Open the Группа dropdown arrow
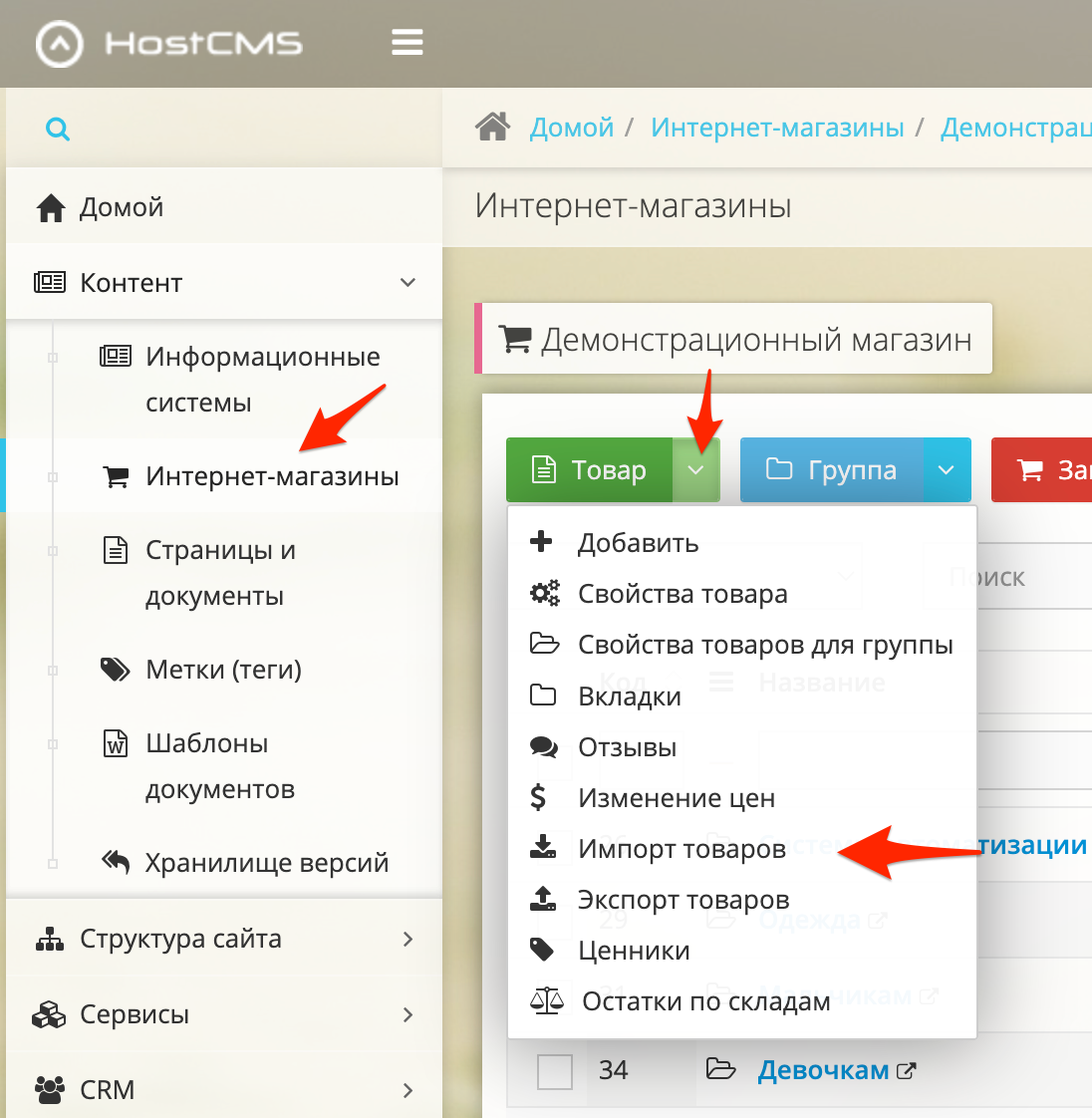The height and width of the screenshot is (1118, 1092). (947, 468)
